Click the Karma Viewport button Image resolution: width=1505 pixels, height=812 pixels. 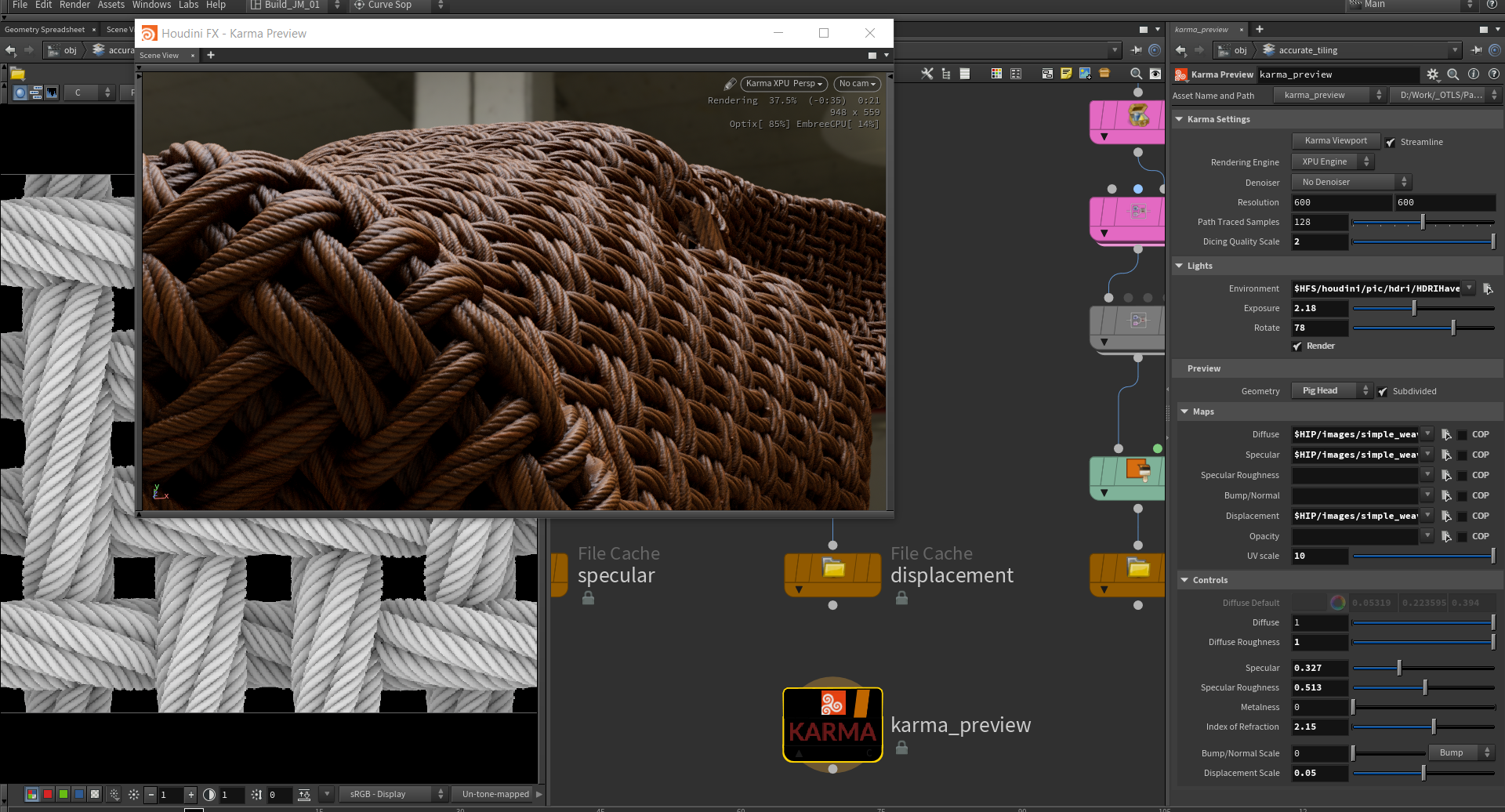coord(1336,141)
